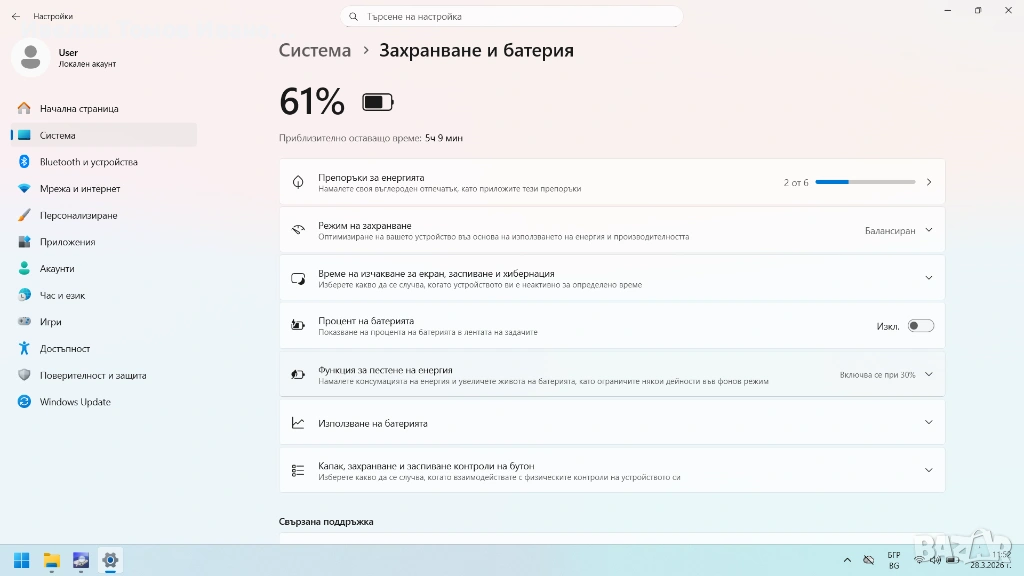Click the back arrow in the title bar
This screenshot has width=1024, height=576.
(15, 16)
